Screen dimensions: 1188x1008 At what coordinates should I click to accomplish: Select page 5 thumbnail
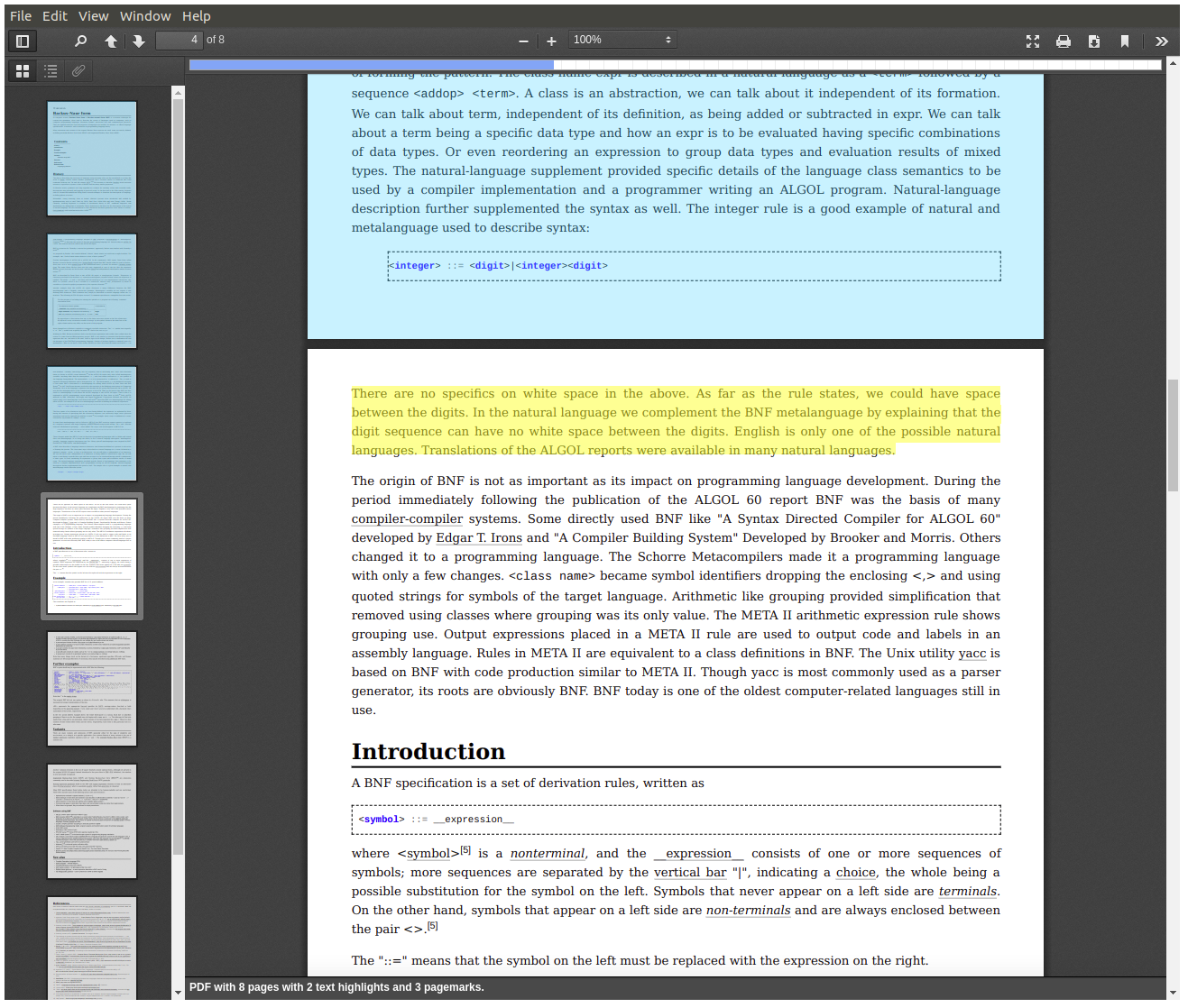click(92, 689)
